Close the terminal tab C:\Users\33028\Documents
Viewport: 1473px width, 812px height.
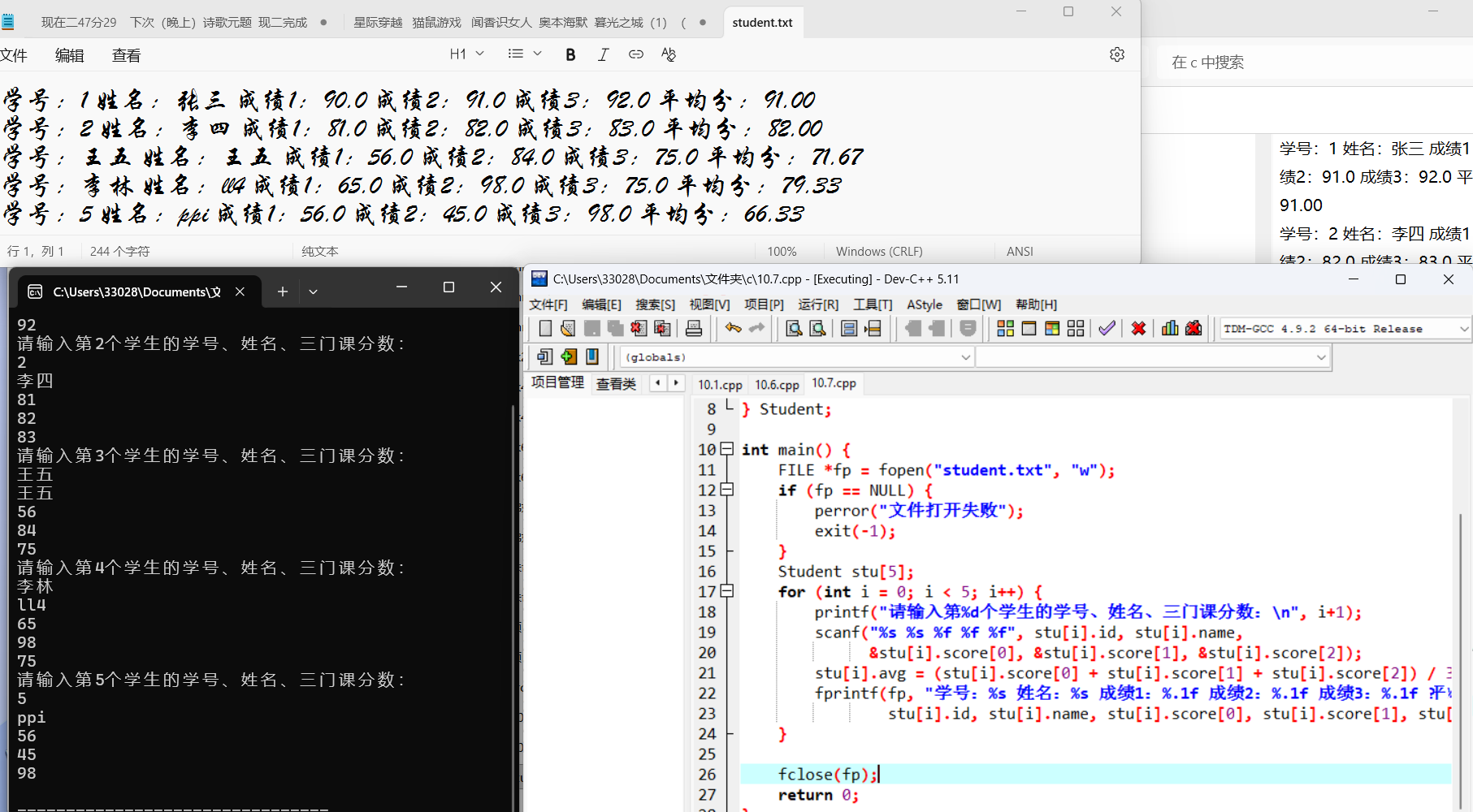(240, 292)
